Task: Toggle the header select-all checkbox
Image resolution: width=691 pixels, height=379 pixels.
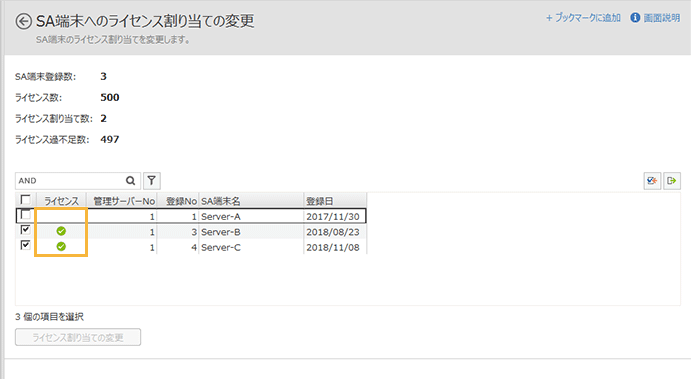Action: (x=26, y=200)
